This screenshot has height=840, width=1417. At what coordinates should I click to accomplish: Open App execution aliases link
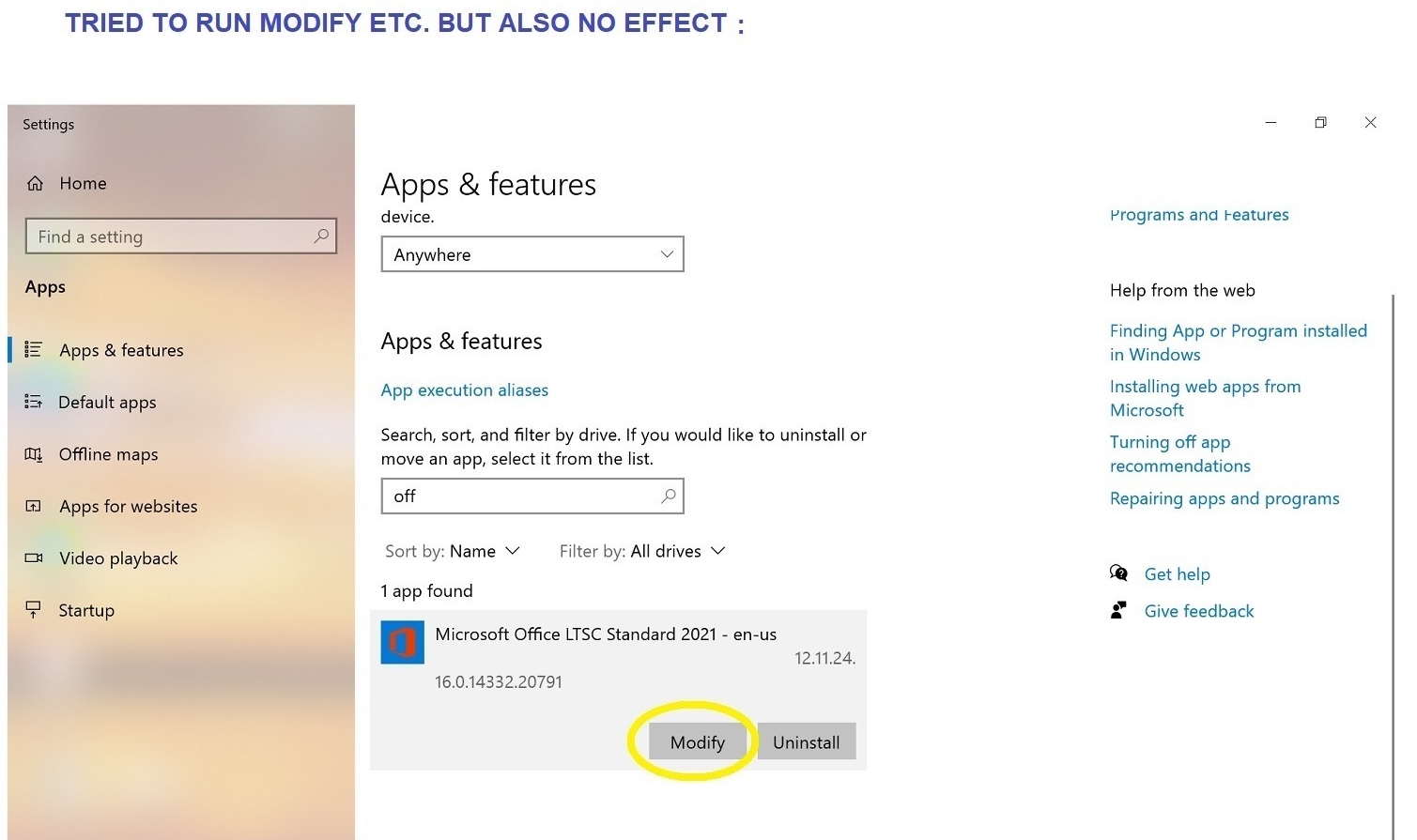point(465,389)
